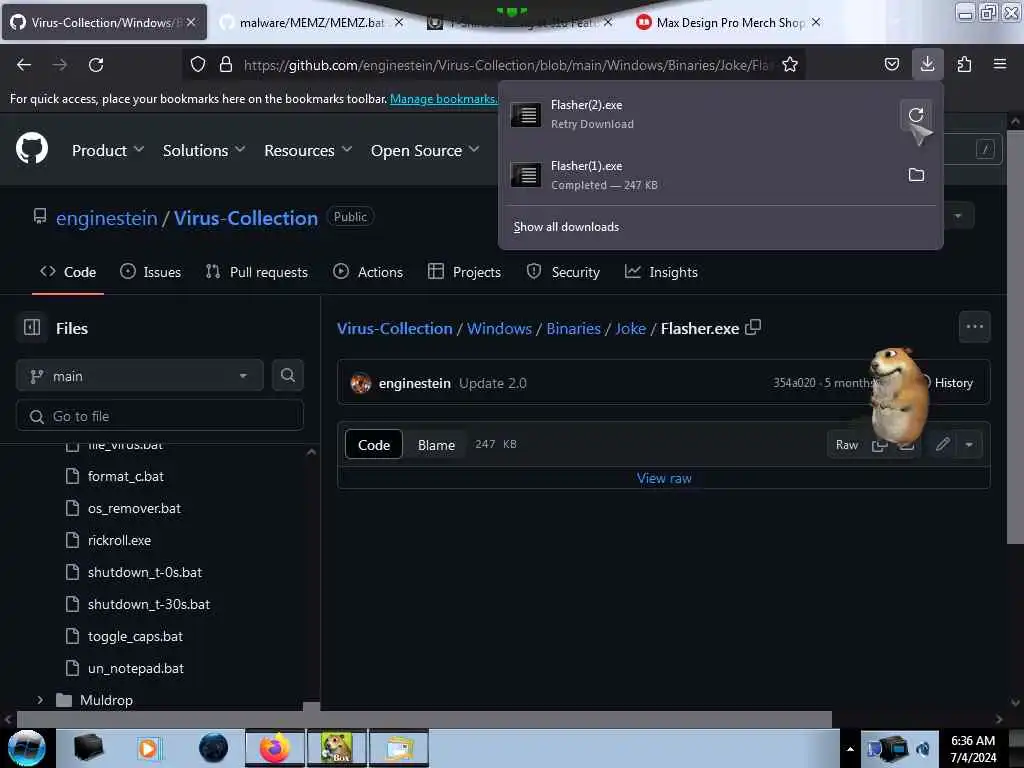Copy the Flasher.exe path icon
1024x768 pixels.
click(x=753, y=327)
